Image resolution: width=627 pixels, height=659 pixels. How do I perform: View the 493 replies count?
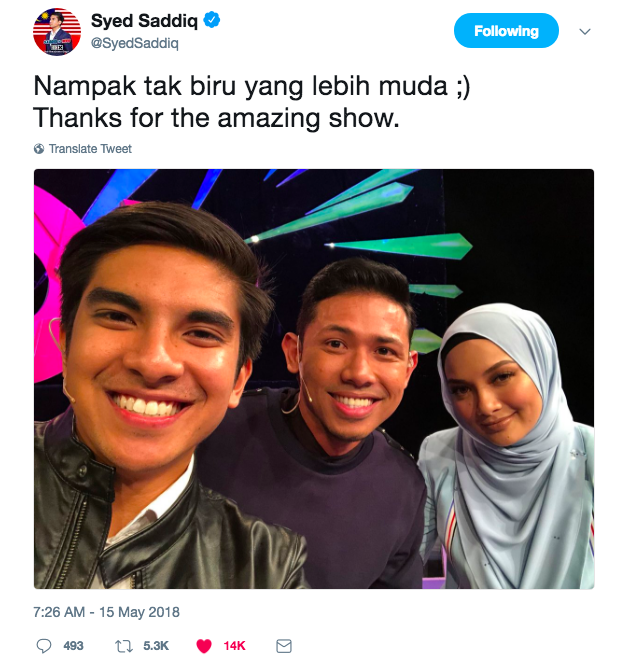tap(73, 646)
